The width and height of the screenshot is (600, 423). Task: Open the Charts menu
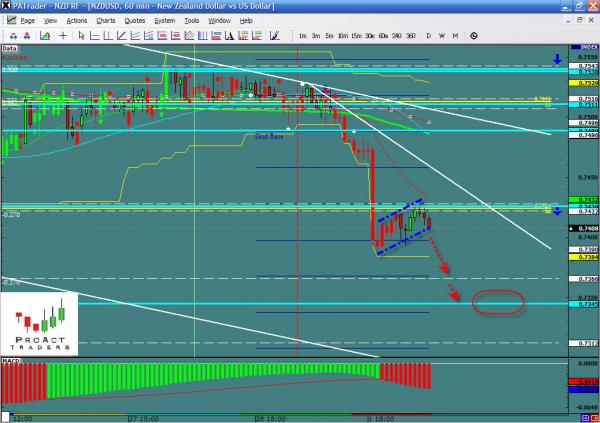(x=108, y=19)
